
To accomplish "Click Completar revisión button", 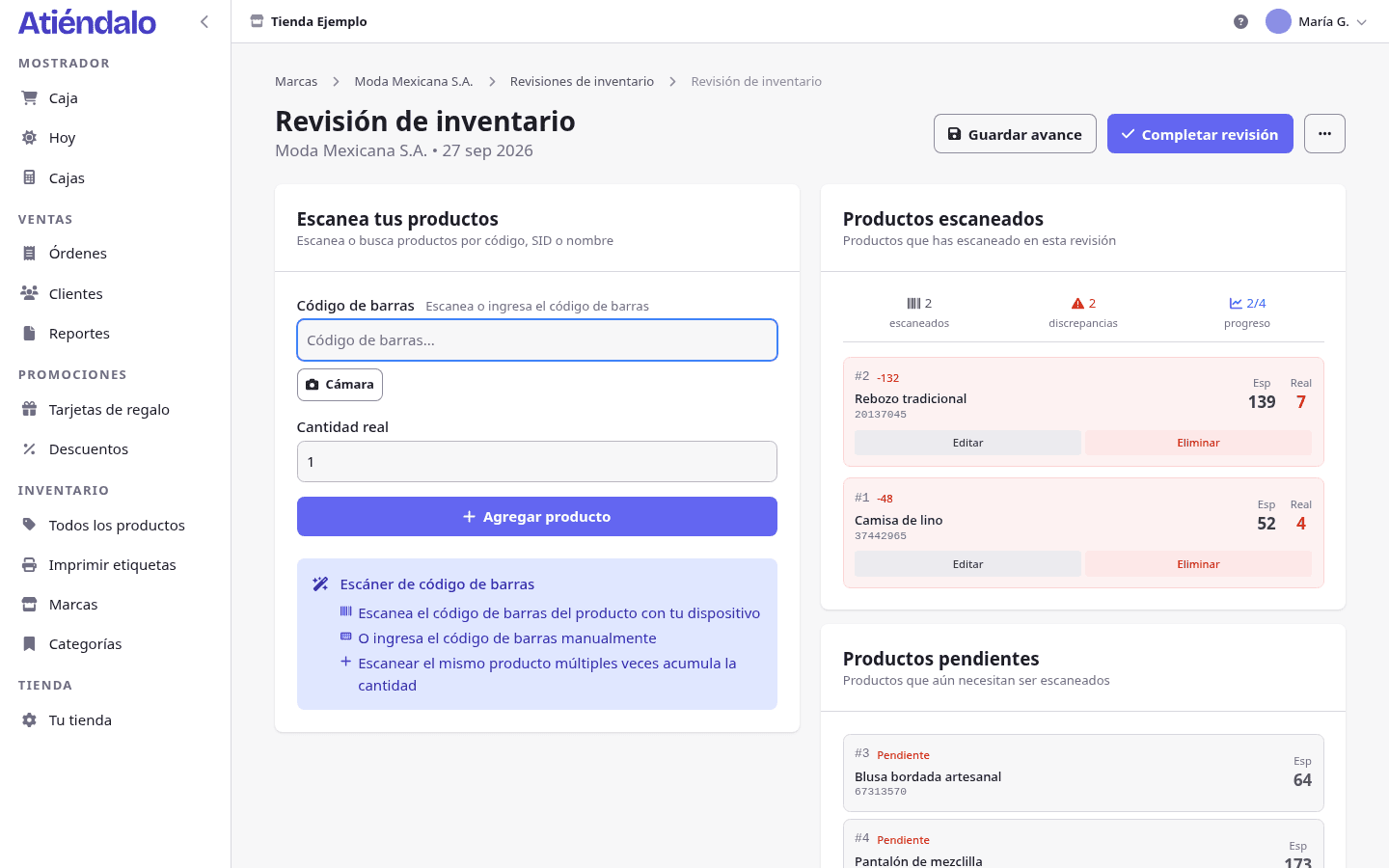I will coord(1200,134).
